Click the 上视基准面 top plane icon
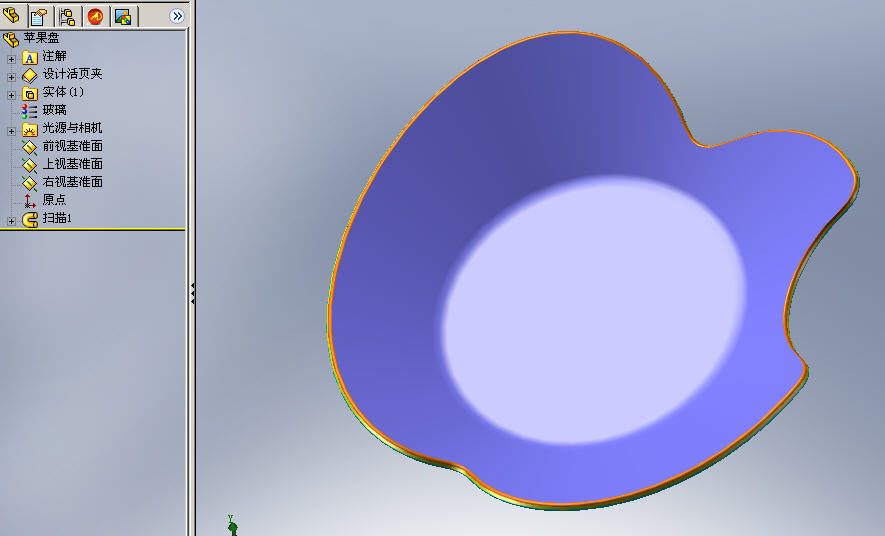The width and height of the screenshot is (885, 536). click(30, 165)
